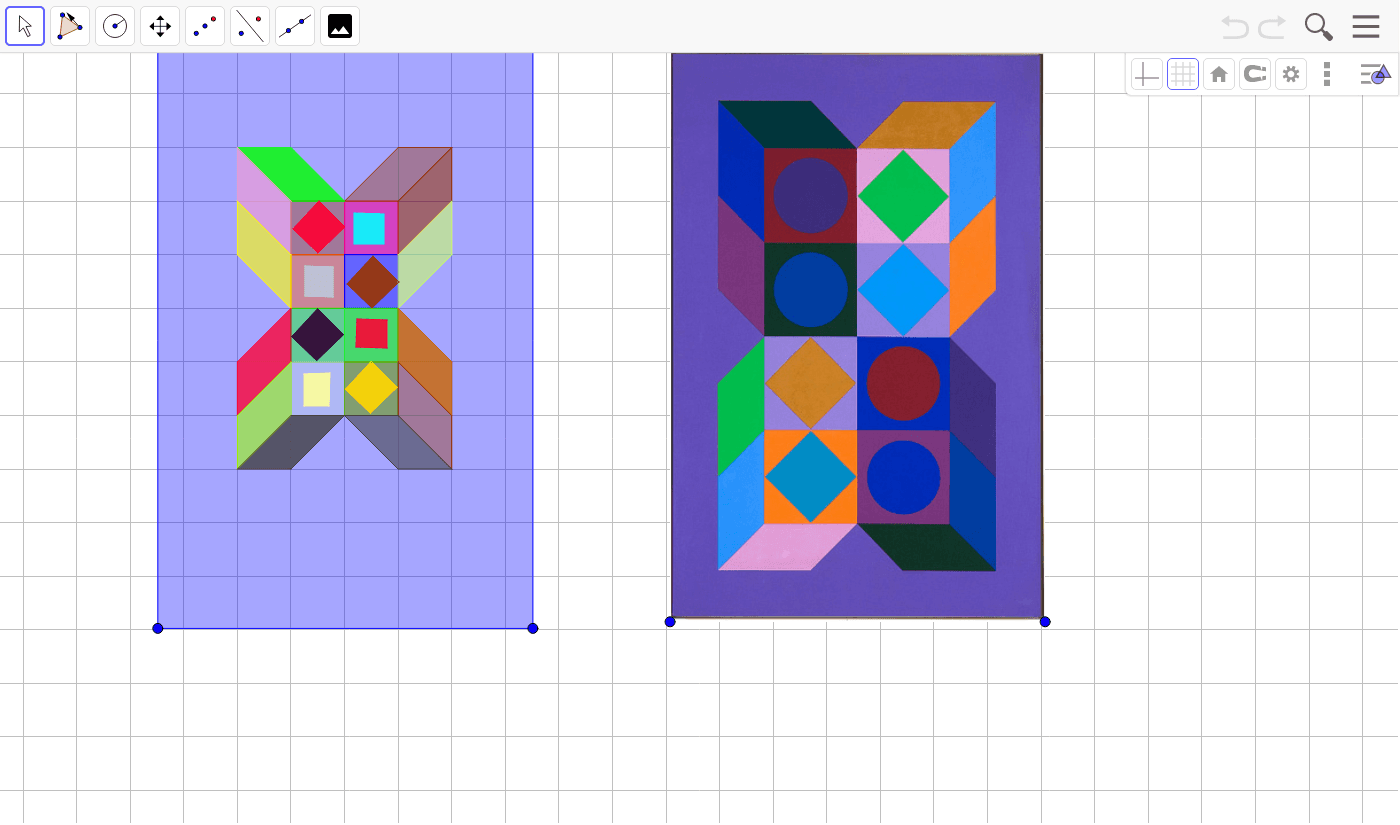Click the green diamond in the painting
The width and height of the screenshot is (1400, 825).
pyautogui.click(x=903, y=196)
